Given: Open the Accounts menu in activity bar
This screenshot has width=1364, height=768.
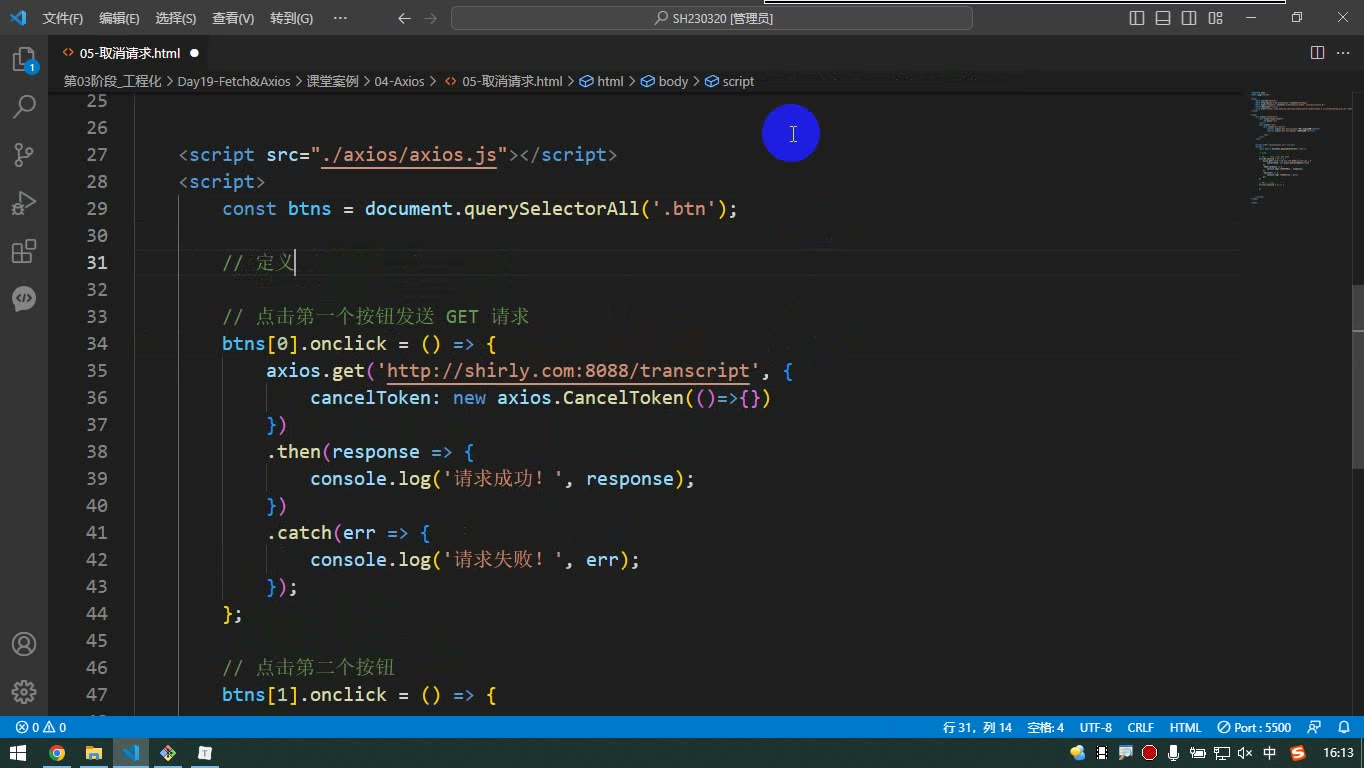Looking at the screenshot, I should pyautogui.click(x=23, y=644).
